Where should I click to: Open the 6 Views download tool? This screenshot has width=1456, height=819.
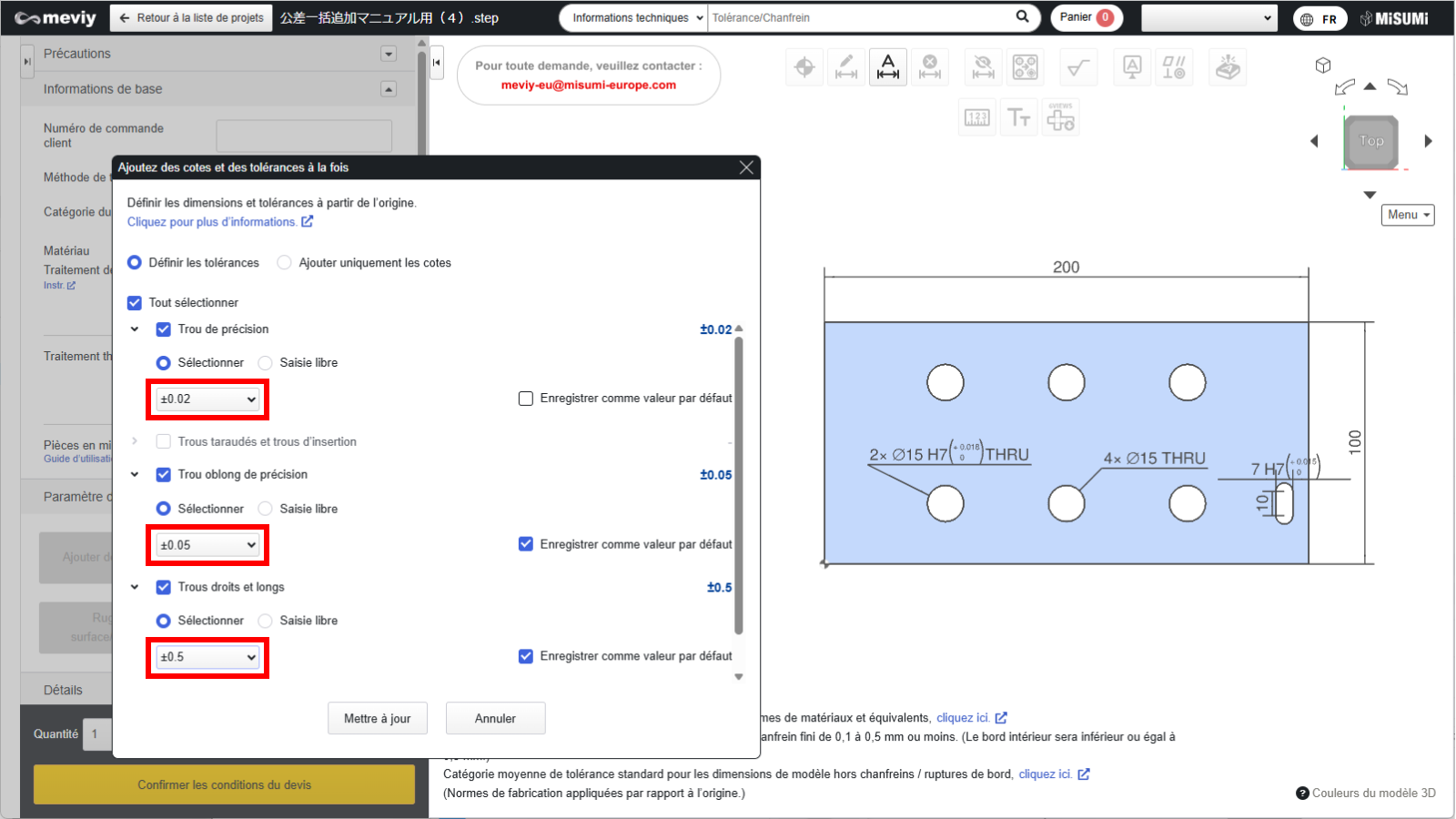(1060, 118)
